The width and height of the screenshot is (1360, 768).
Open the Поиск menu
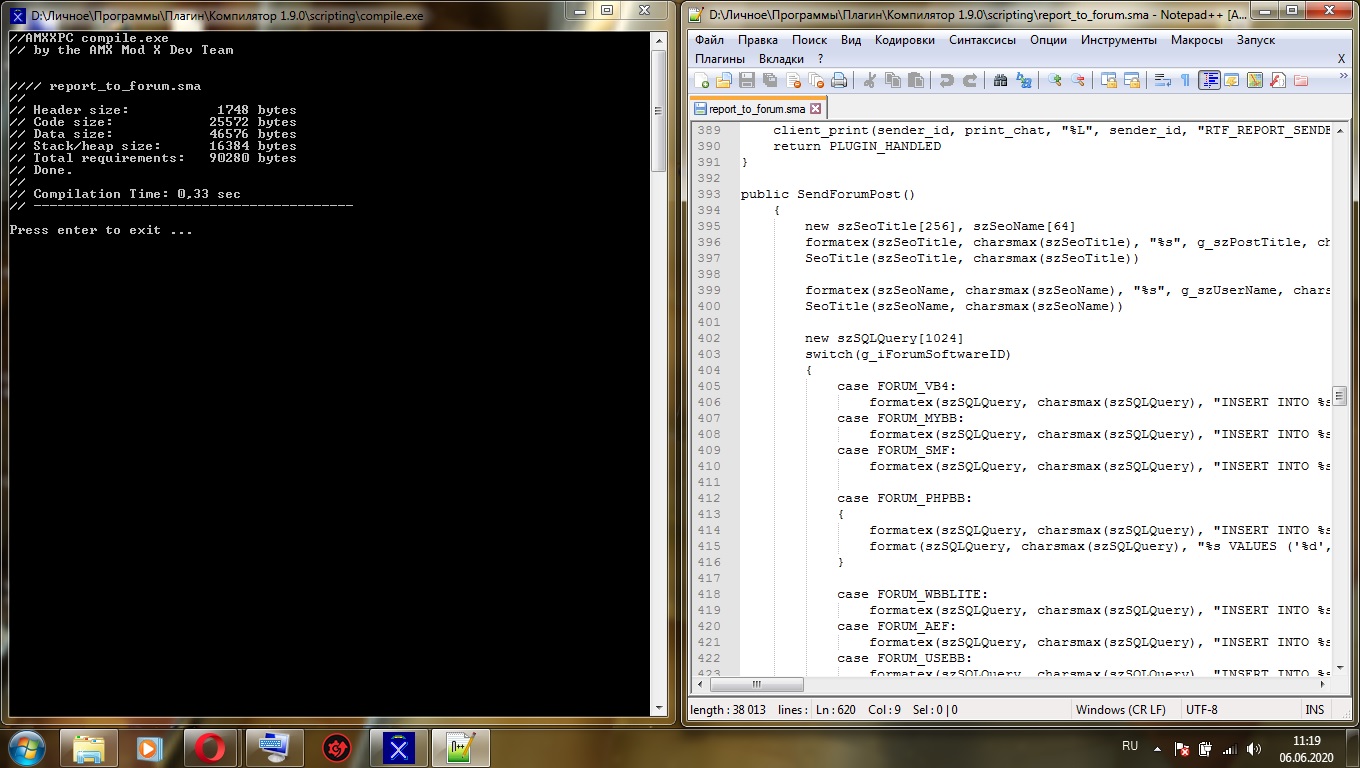809,40
